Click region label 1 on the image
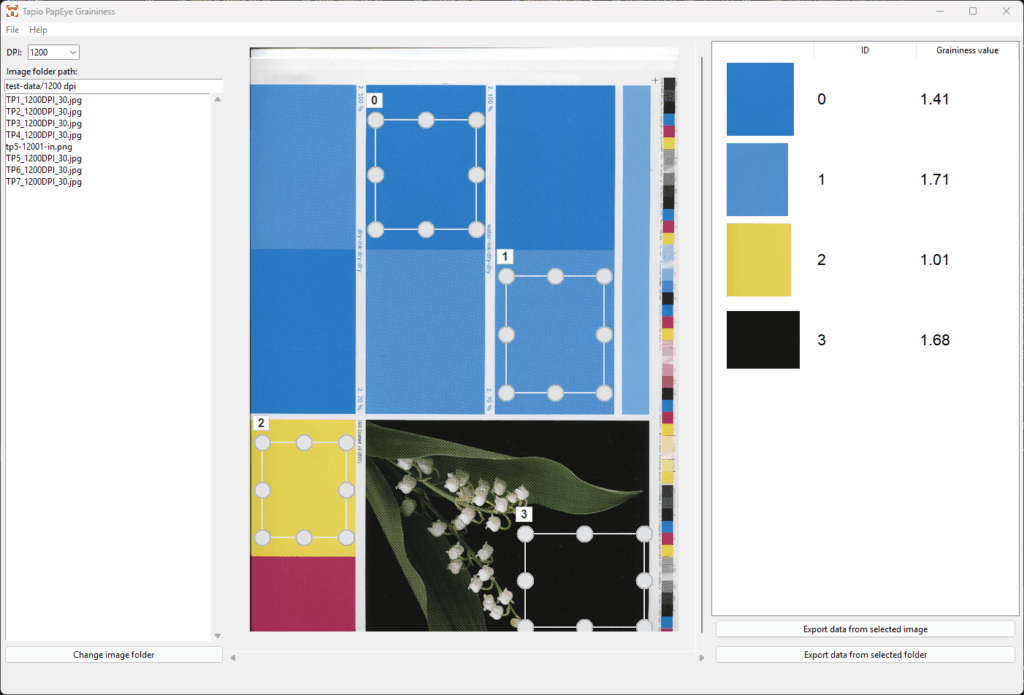1024x695 pixels. coord(505,257)
